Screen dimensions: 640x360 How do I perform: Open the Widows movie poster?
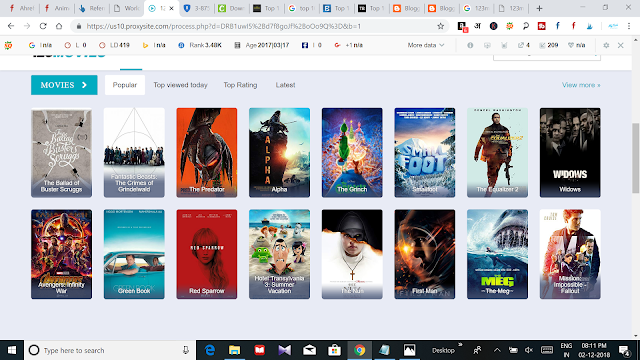coord(570,153)
